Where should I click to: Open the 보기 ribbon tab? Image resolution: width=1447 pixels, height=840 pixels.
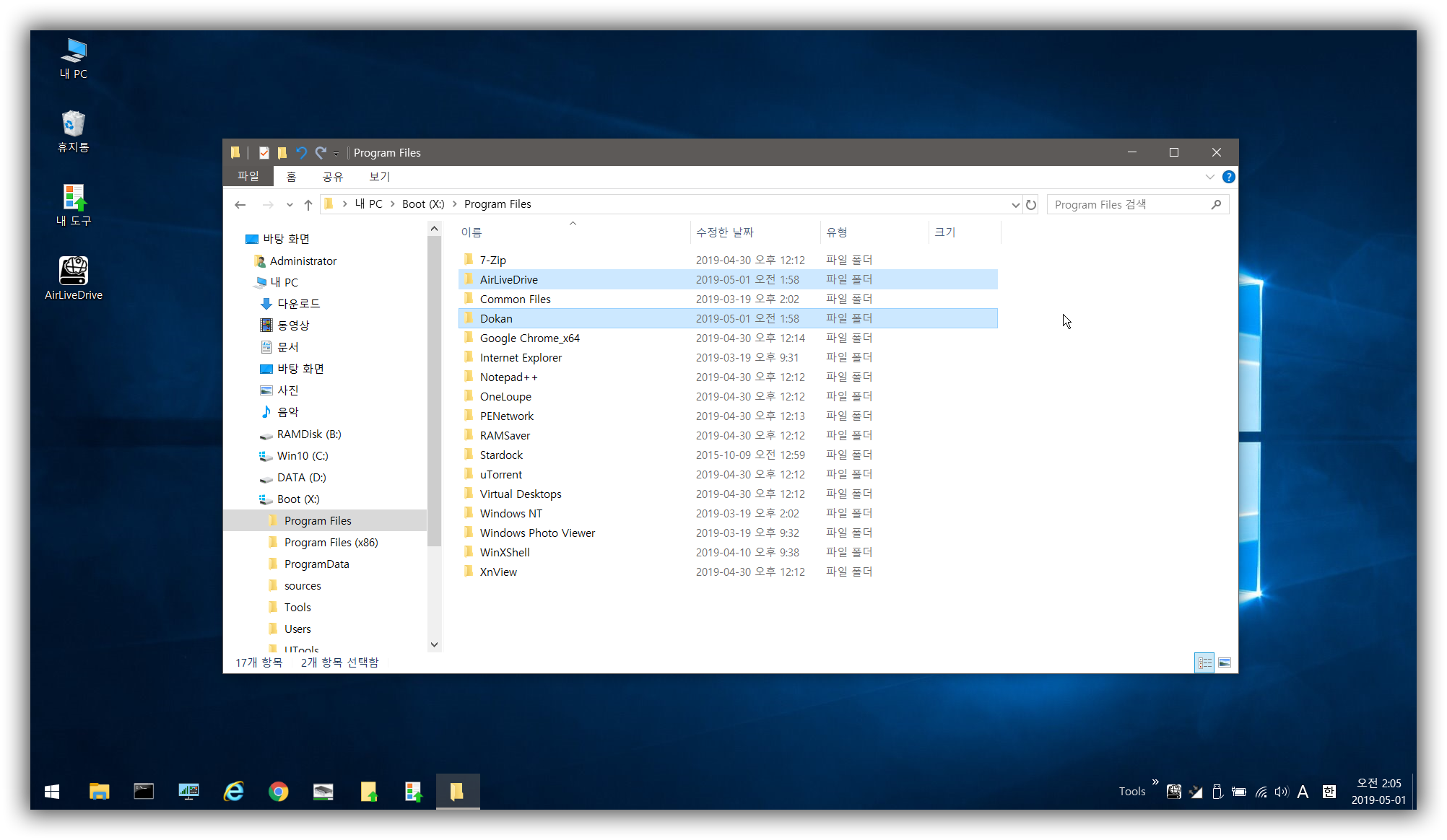point(380,177)
